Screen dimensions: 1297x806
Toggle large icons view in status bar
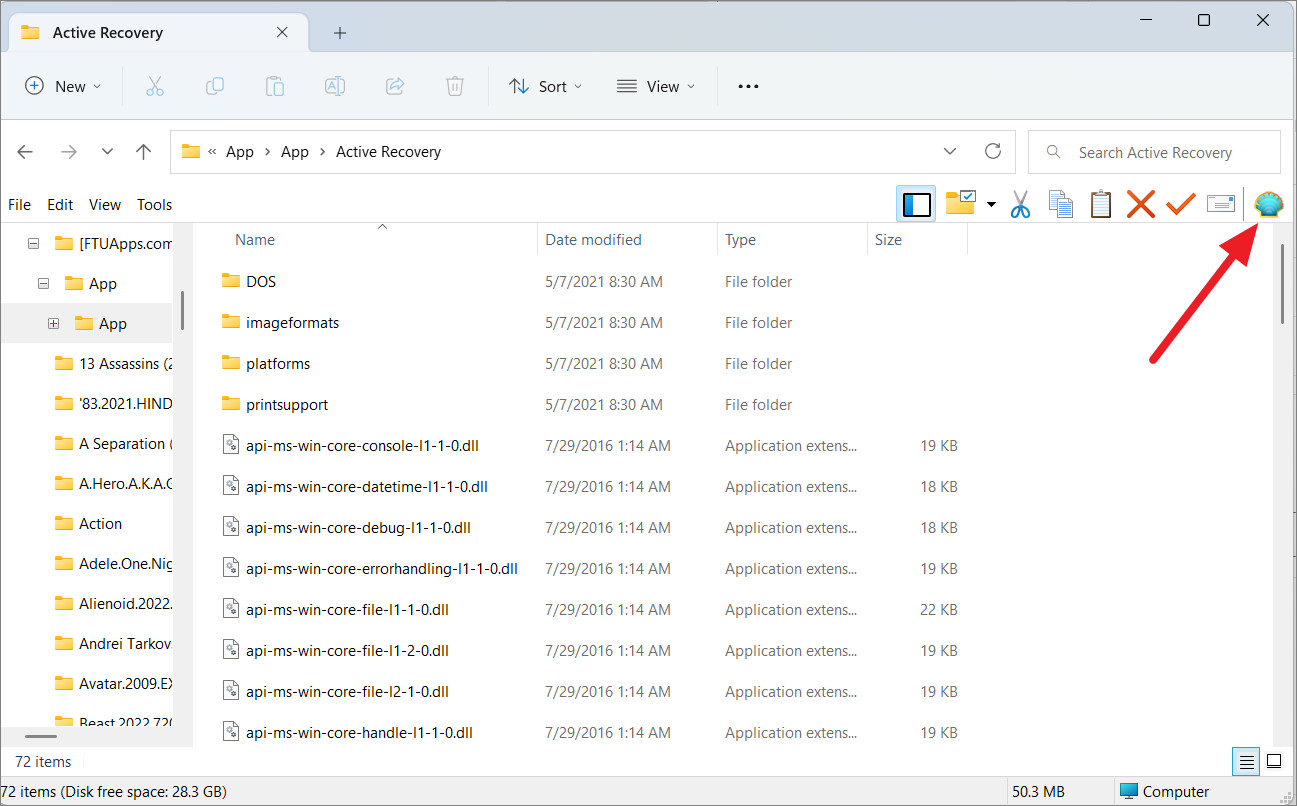pyautogui.click(x=1274, y=761)
